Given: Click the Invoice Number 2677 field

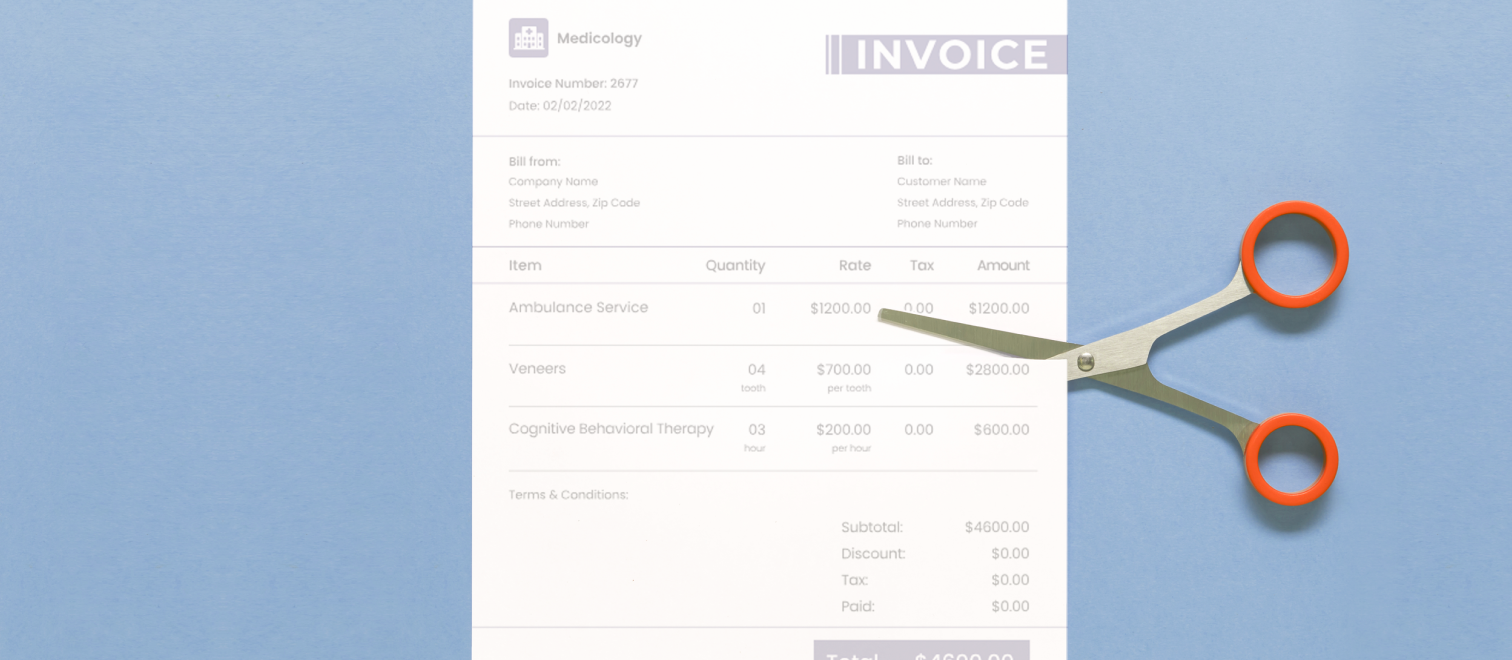Looking at the screenshot, I should pyautogui.click(x=573, y=84).
